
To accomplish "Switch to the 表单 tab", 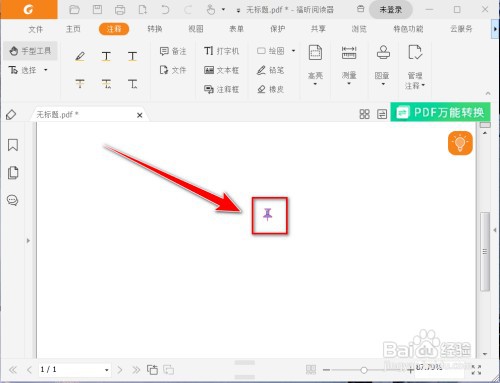I will 236,29.
